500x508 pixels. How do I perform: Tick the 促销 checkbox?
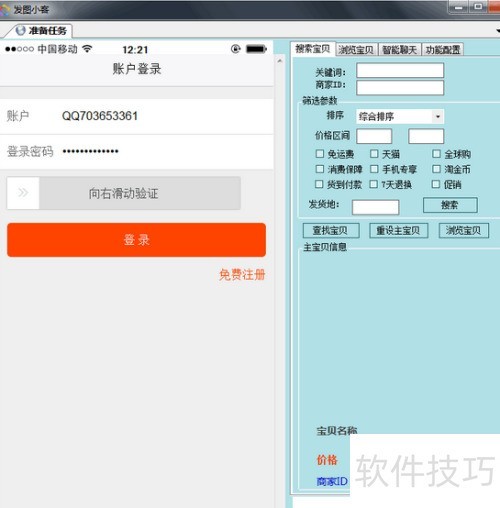point(436,184)
